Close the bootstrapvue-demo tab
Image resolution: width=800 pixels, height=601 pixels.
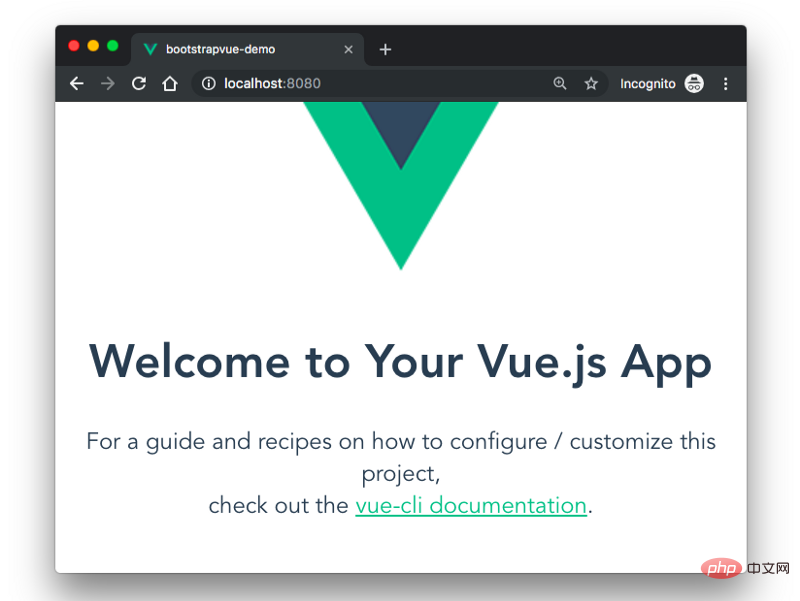click(x=348, y=49)
